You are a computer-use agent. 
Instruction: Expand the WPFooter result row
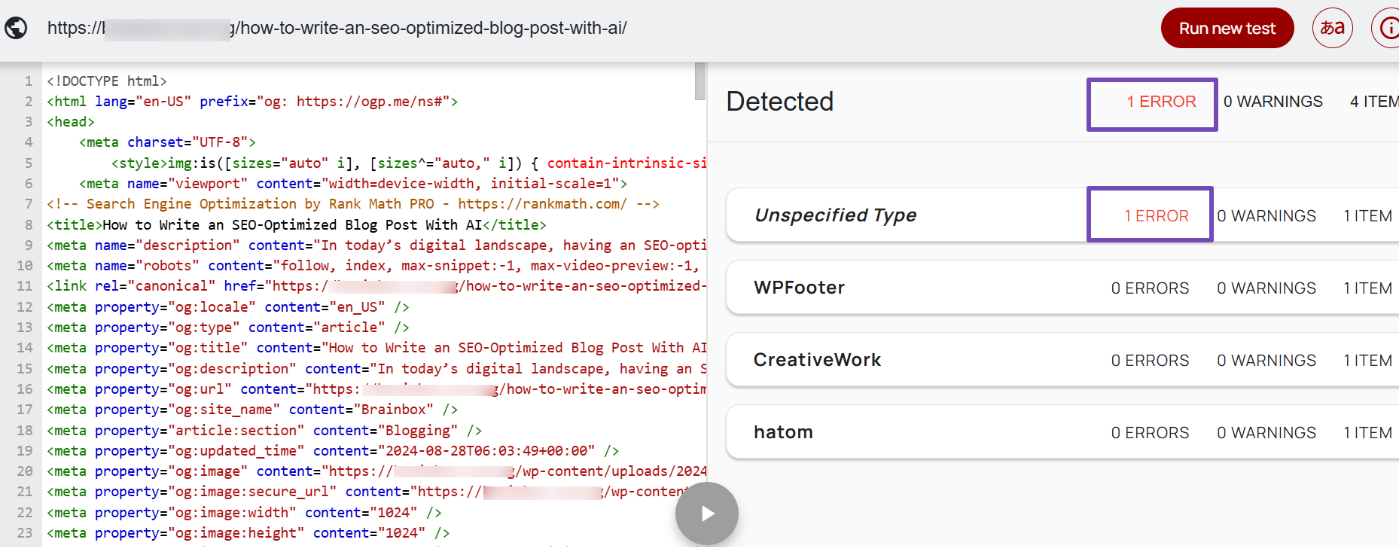click(799, 288)
